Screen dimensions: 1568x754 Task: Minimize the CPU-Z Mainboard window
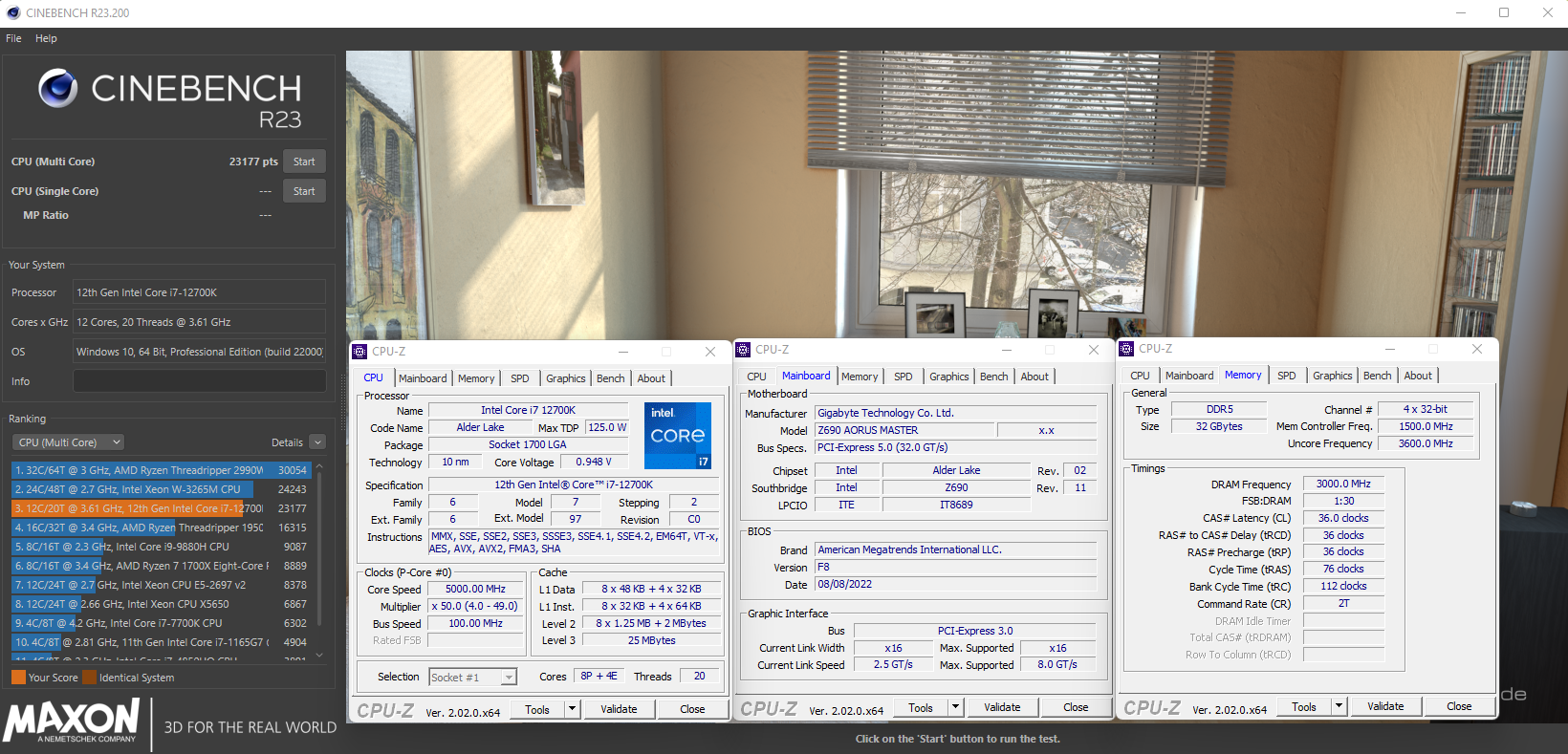(1007, 350)
